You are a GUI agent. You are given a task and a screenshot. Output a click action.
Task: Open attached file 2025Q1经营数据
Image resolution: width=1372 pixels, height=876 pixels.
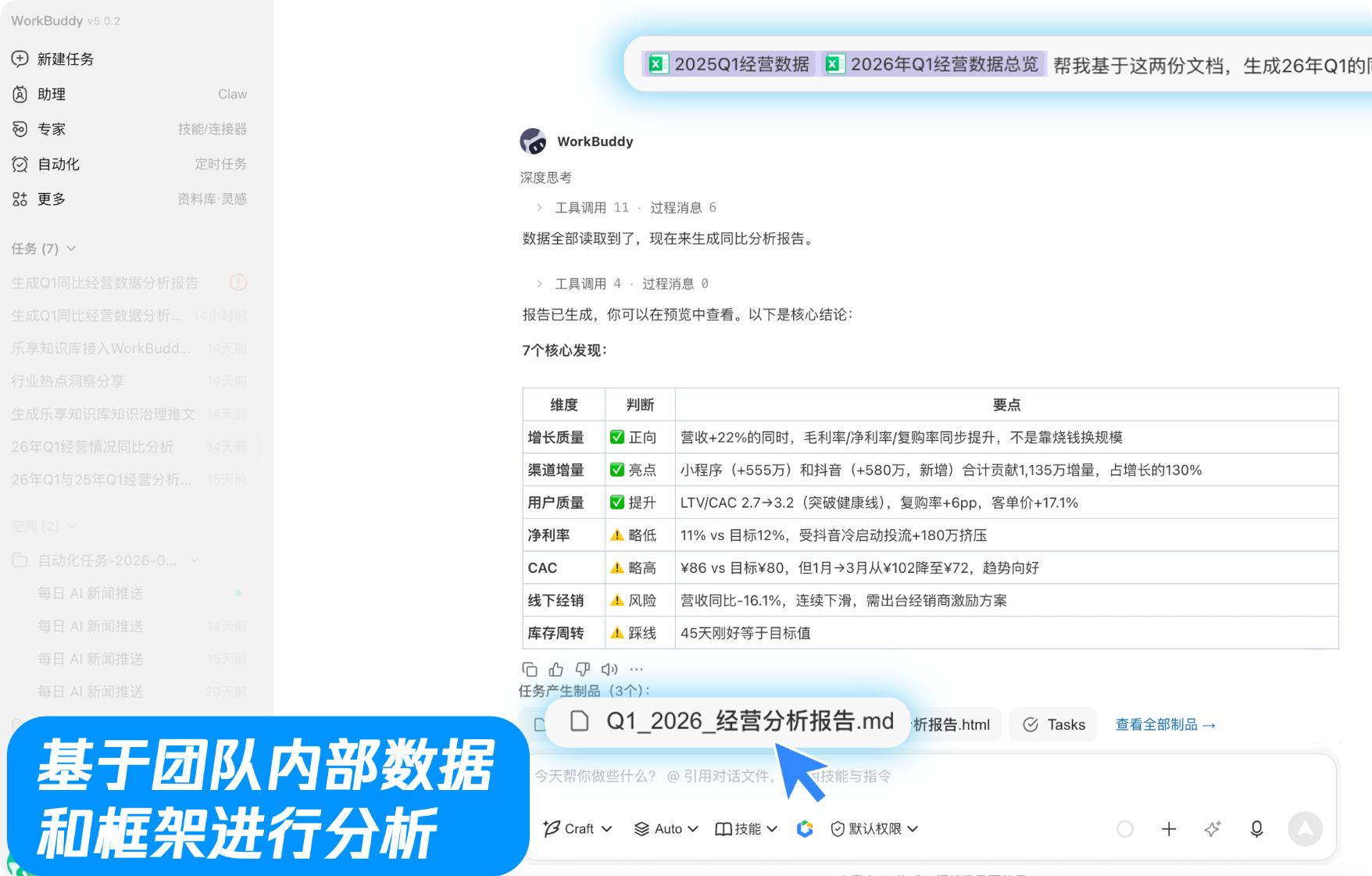click(730, 64)
